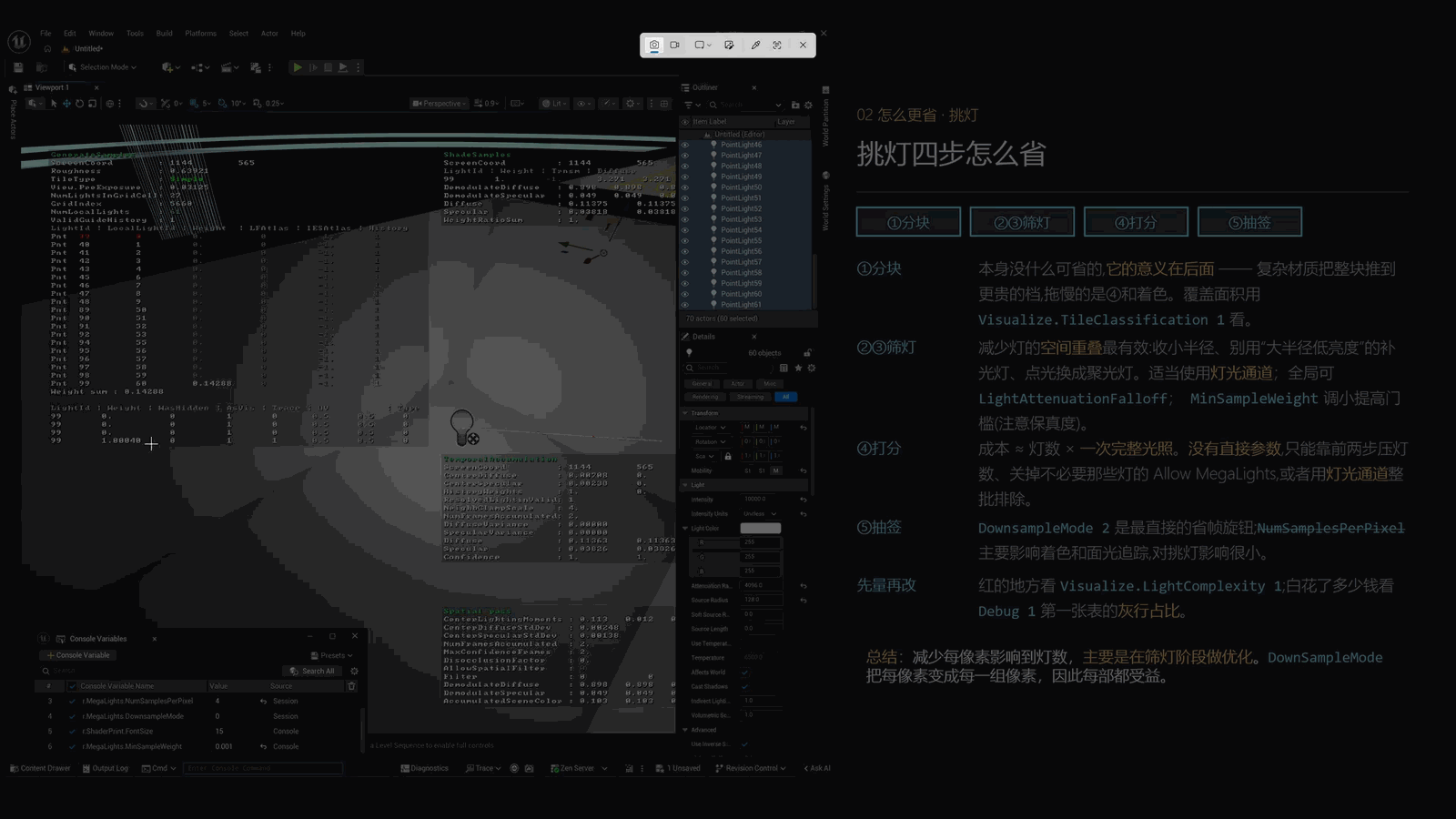The width and height of the screenshot is (1456, 819).
Task: Toggle visibility eye for PointLight50
Action: (x=685, y=187)
